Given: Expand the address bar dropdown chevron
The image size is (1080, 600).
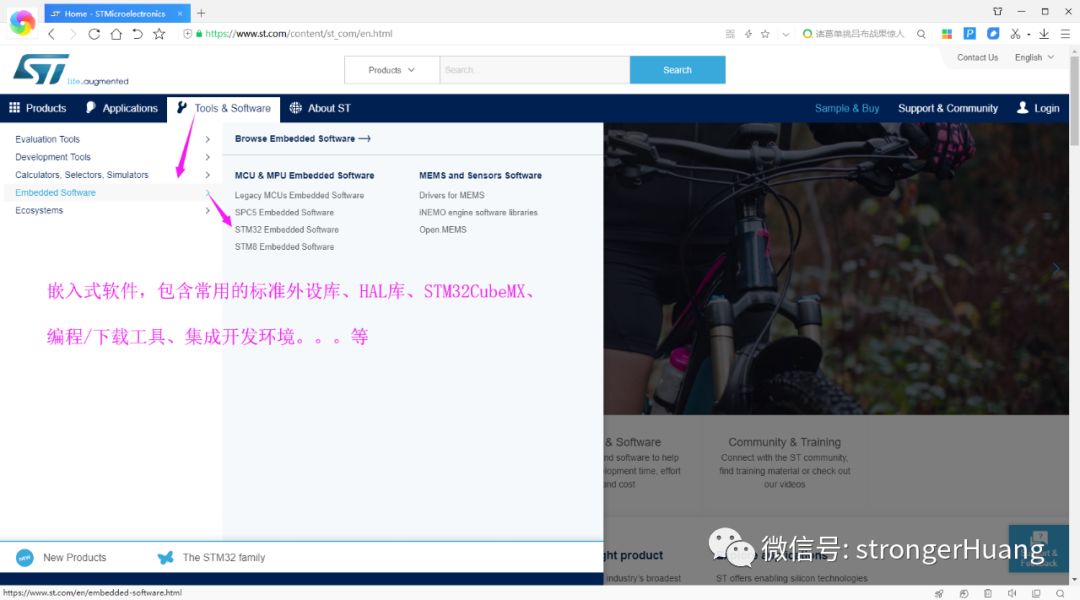Looking at the screenshot, I should click(x=785, y=34).
